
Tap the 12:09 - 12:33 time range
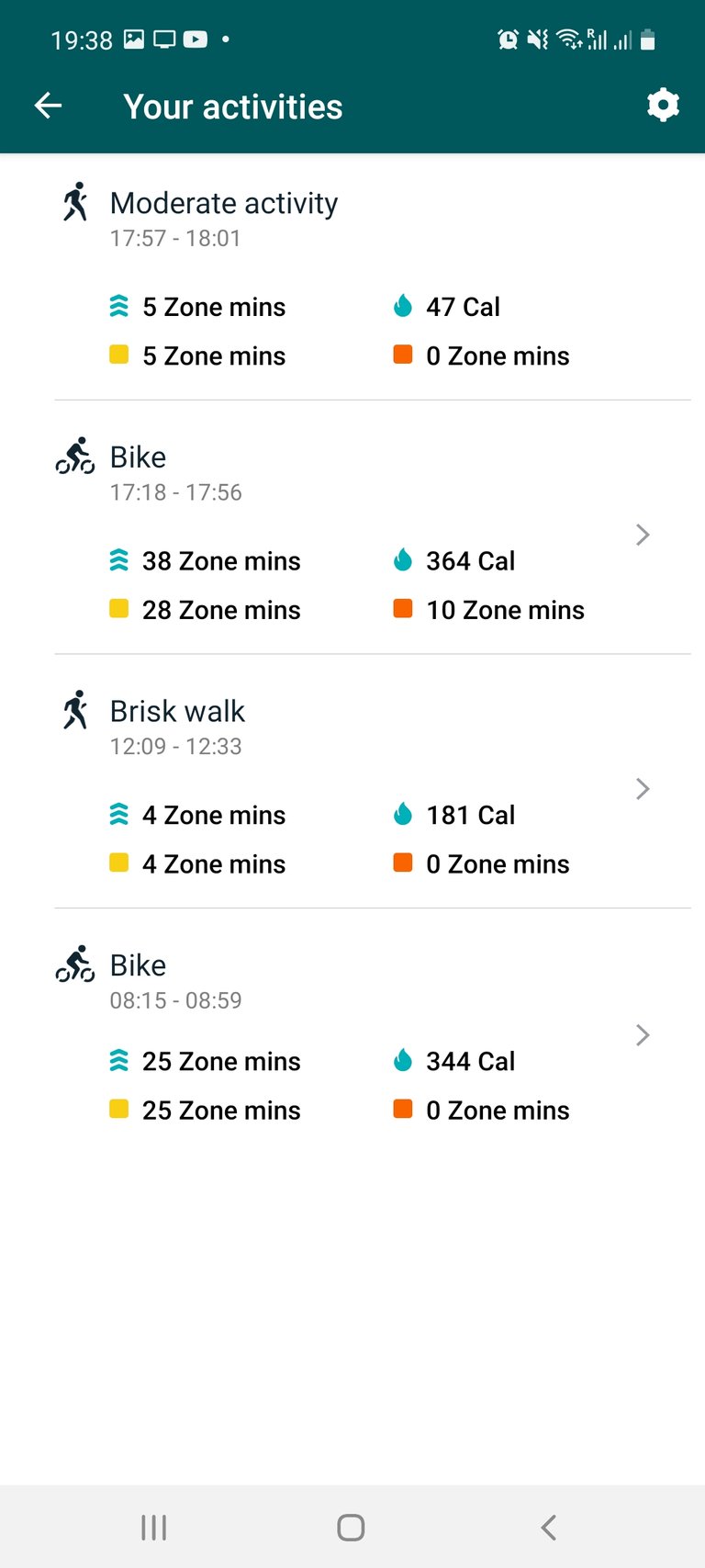click(x=175, y=746)
